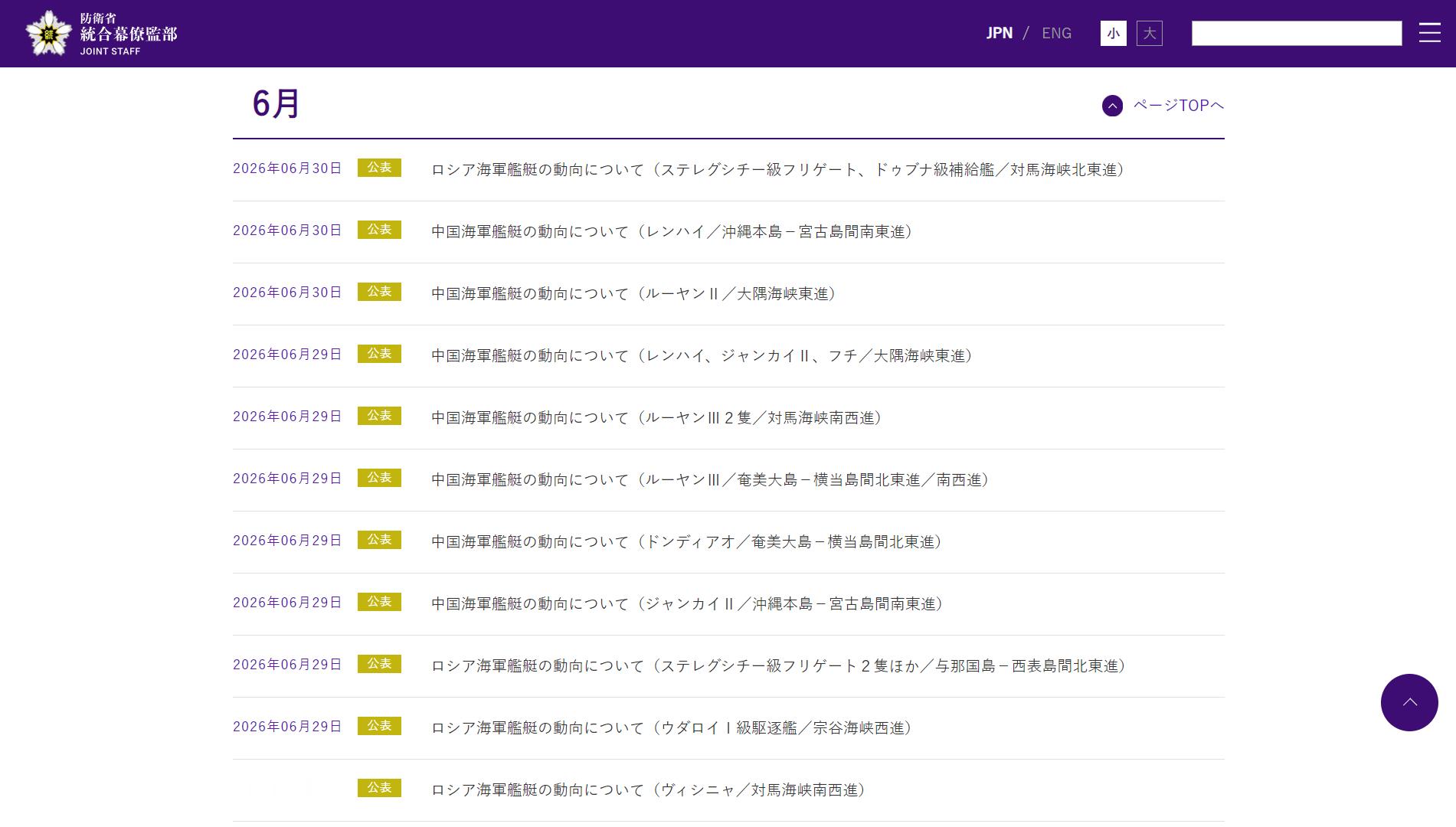Open the ヴィシニャ／対馬海峡南西進 article

[648, 790]
